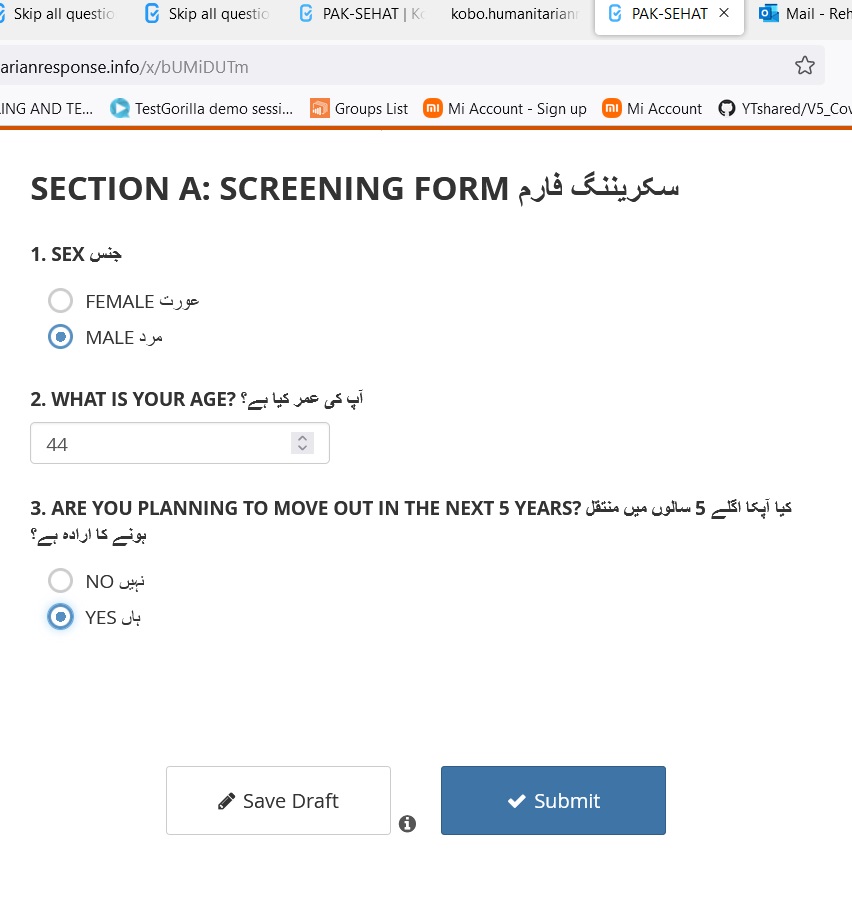Image resolution: width=852 pixels, height=900 pixels.
Task: Click the info icon beside Save Draft
Action: point(407,824)
